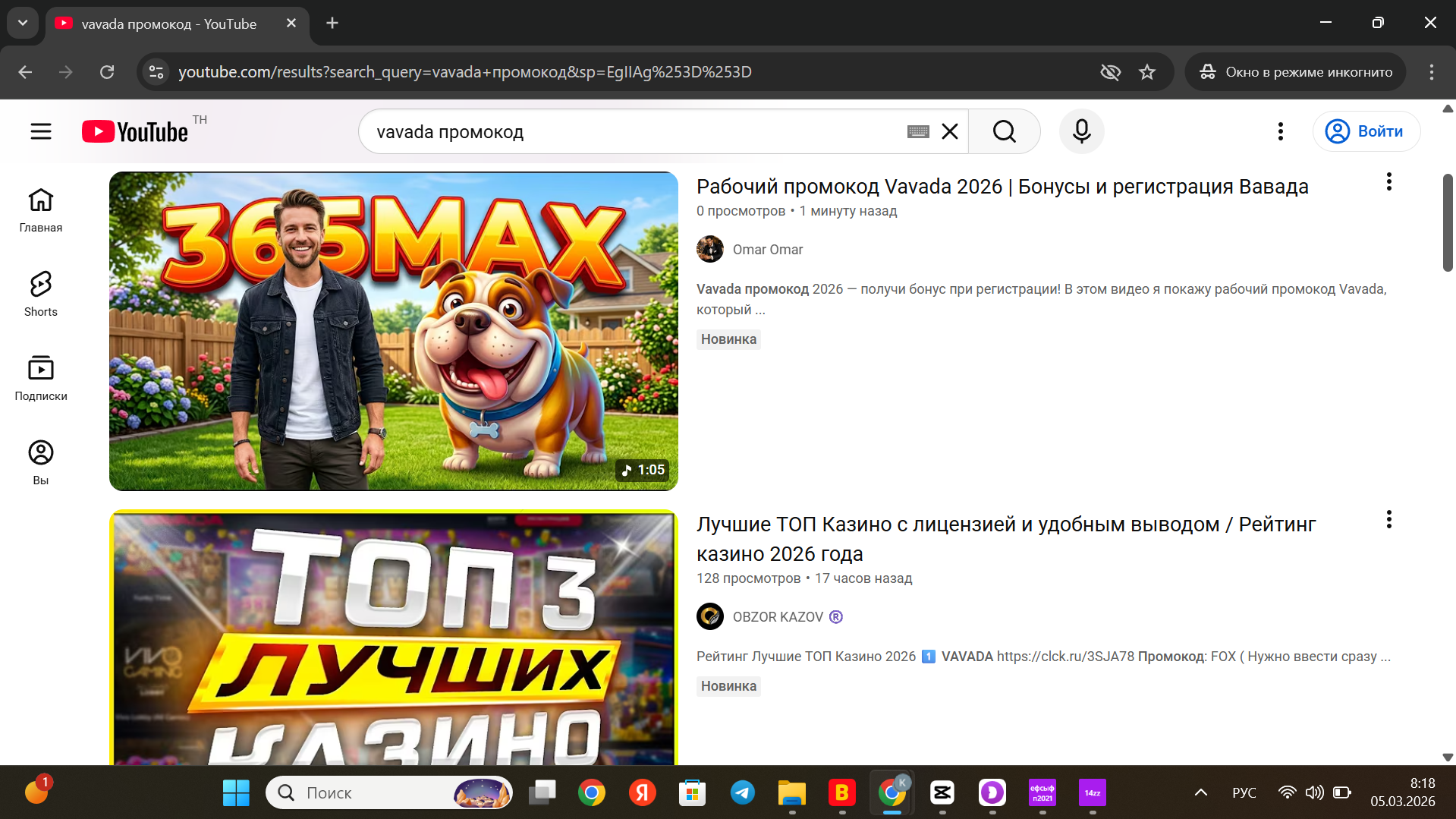This screenshot has height=819, width=1456.
Task: Go back to the previous page
Action: (x=25, y=72)
